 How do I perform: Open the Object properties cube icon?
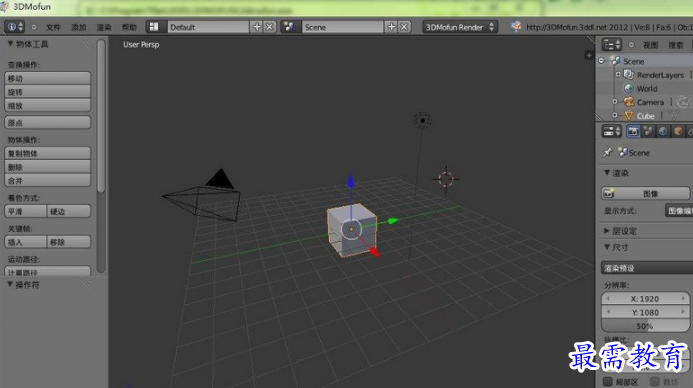coord(678,131)
